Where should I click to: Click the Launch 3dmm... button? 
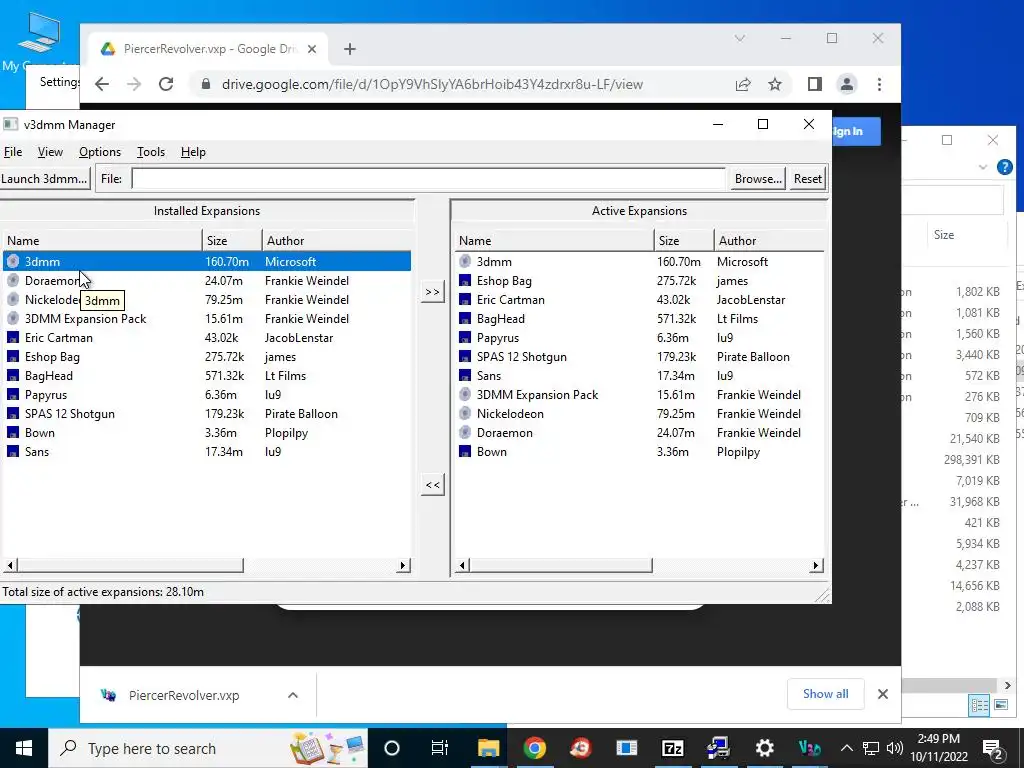[x=44, y=178]
